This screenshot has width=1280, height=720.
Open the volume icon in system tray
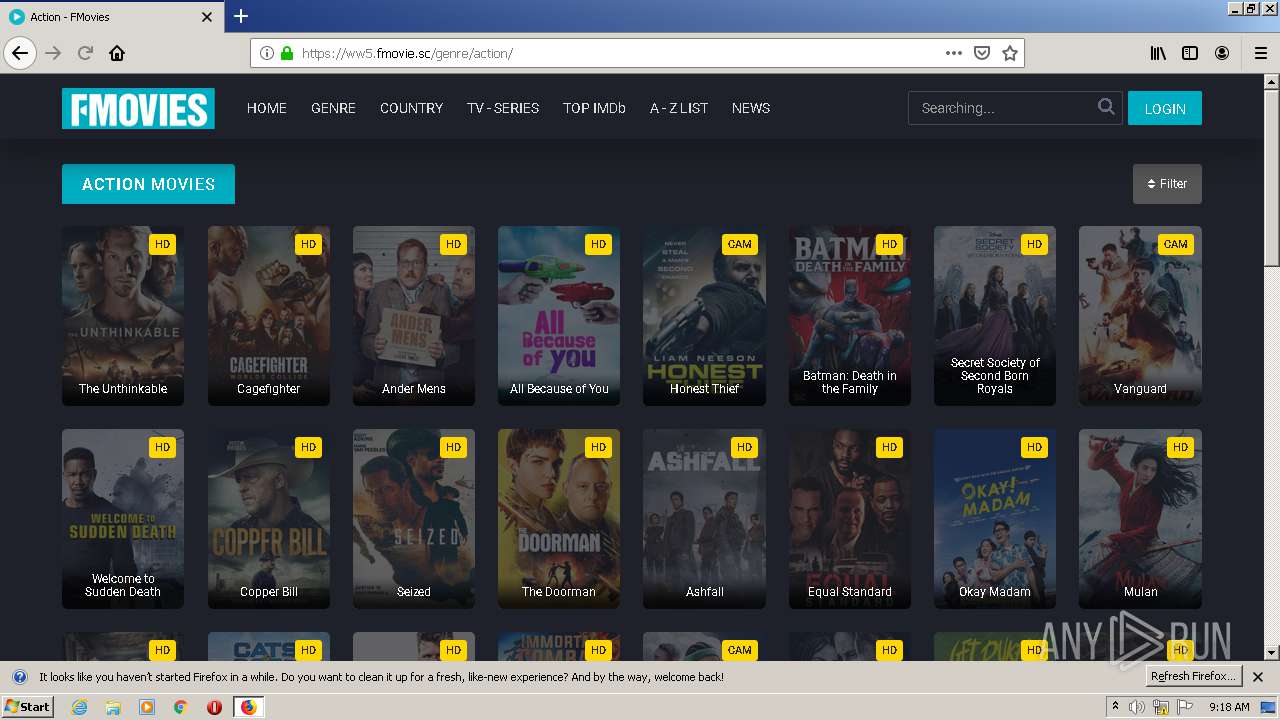pos(1137,707)
